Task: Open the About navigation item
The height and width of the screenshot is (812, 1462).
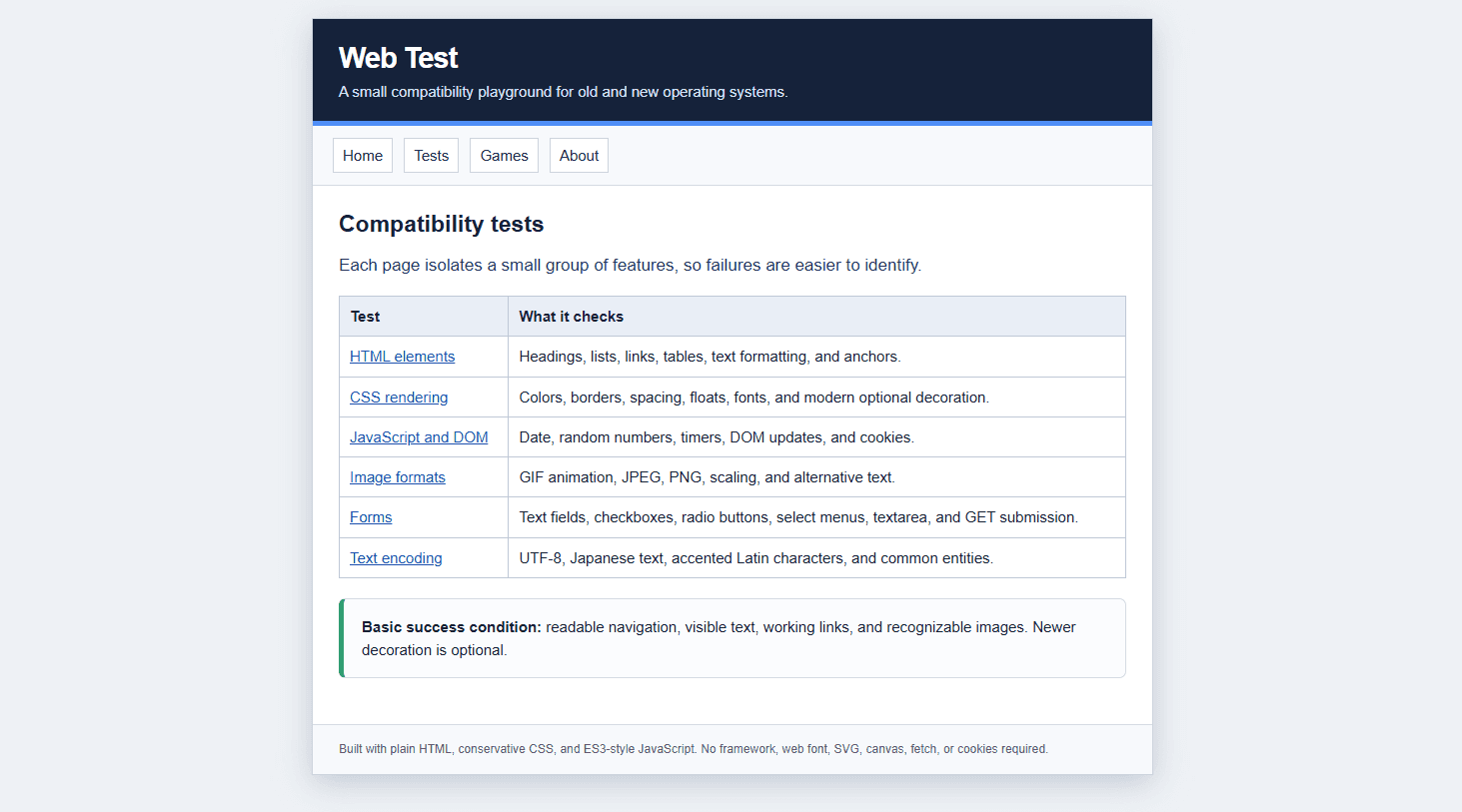Action: (579, 156)
